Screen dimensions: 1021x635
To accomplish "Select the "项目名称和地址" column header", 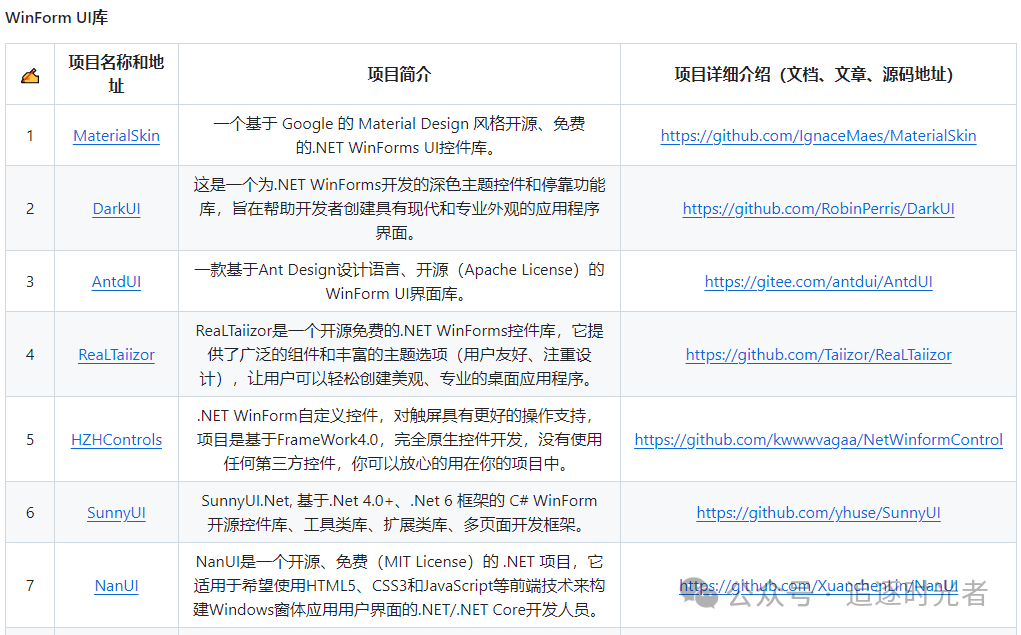I will [117, 74].
